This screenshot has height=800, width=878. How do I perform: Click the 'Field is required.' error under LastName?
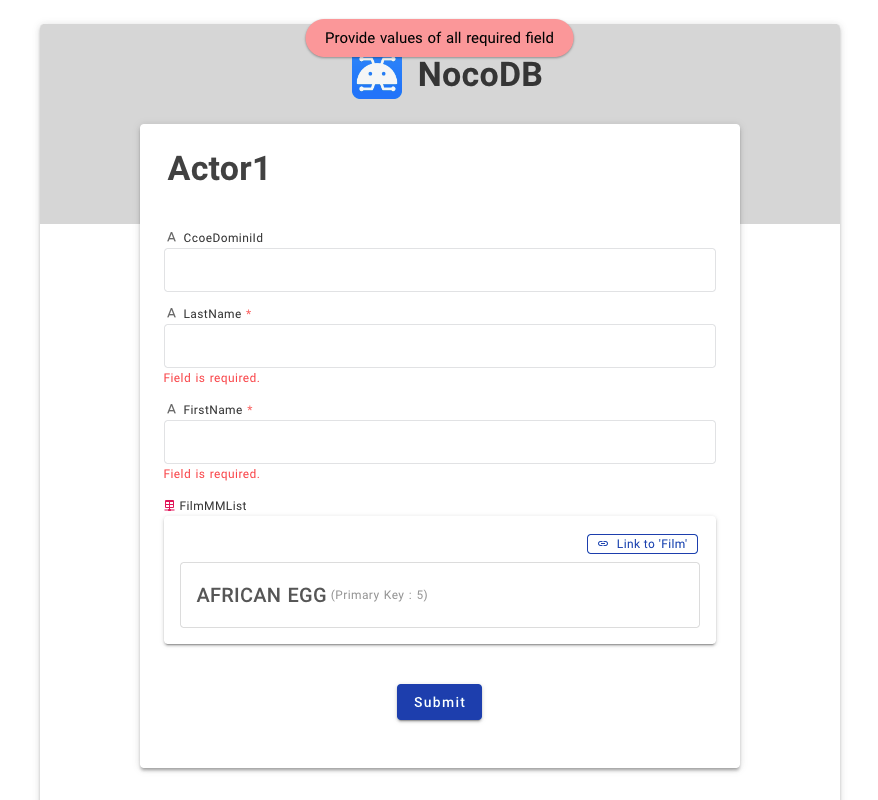tap(211, 378)
